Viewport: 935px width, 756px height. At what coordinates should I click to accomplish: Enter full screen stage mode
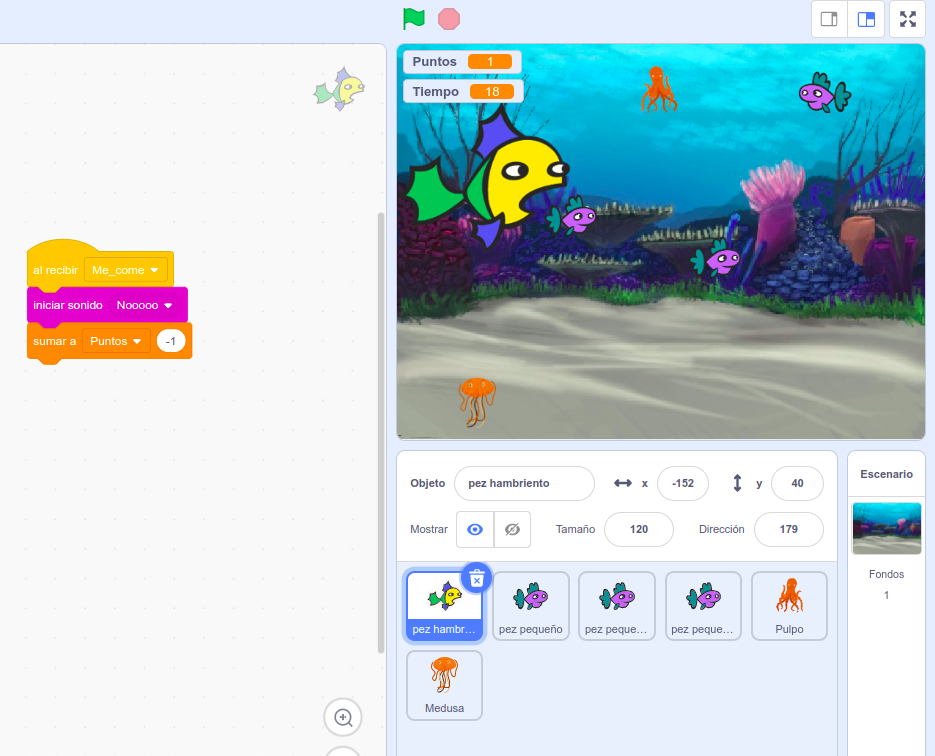click(907, 19)
